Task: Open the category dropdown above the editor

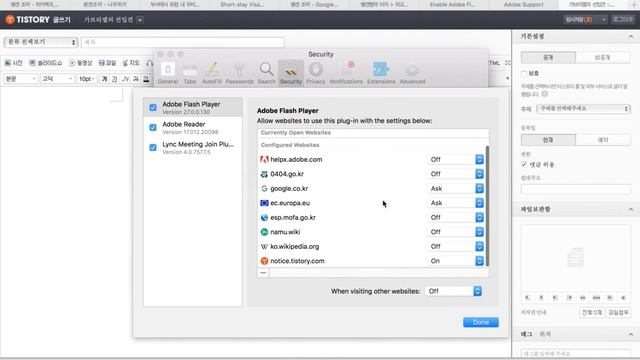Action: [x=41, y=42]
